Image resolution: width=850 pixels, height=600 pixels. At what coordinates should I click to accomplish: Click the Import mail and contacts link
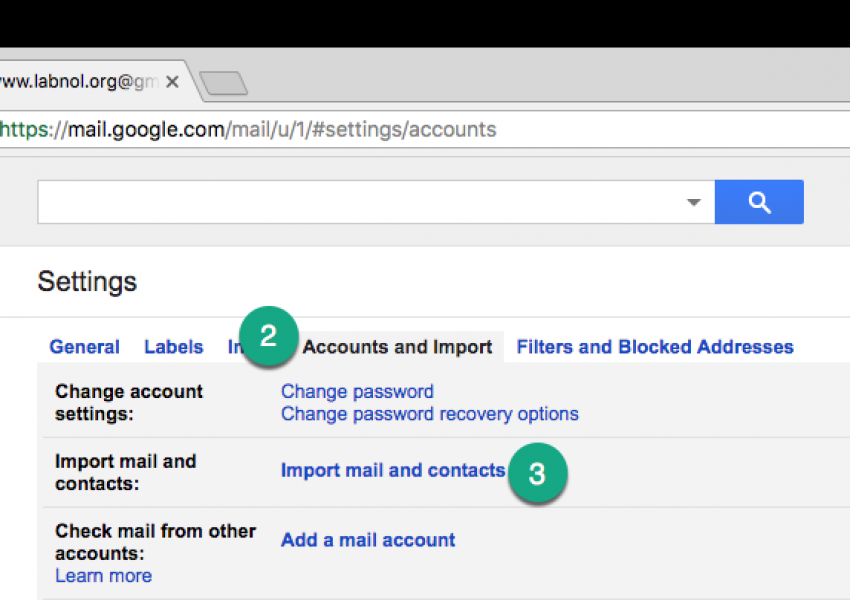point(392,470)
